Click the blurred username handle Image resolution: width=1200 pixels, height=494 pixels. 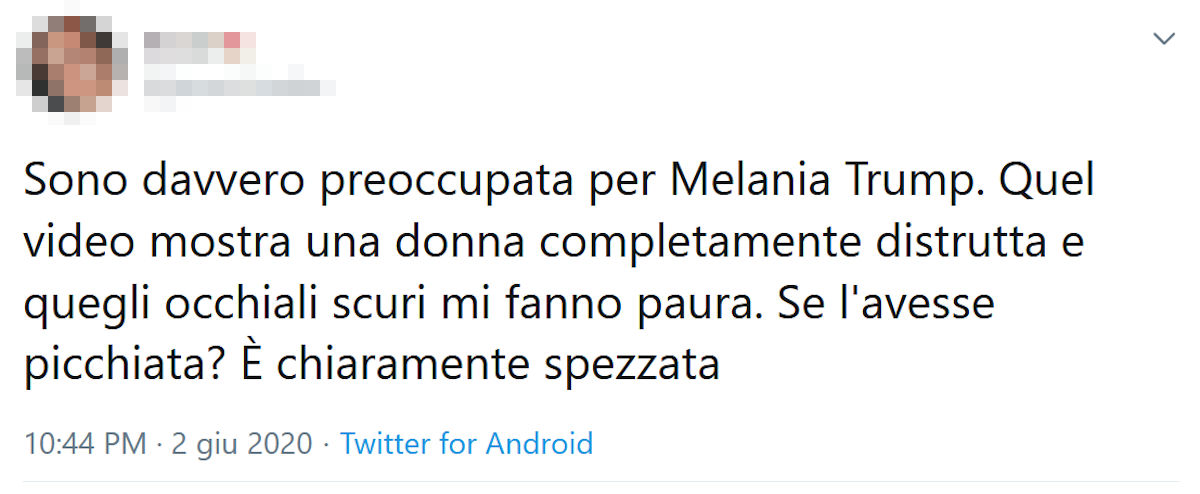point(238,86)
